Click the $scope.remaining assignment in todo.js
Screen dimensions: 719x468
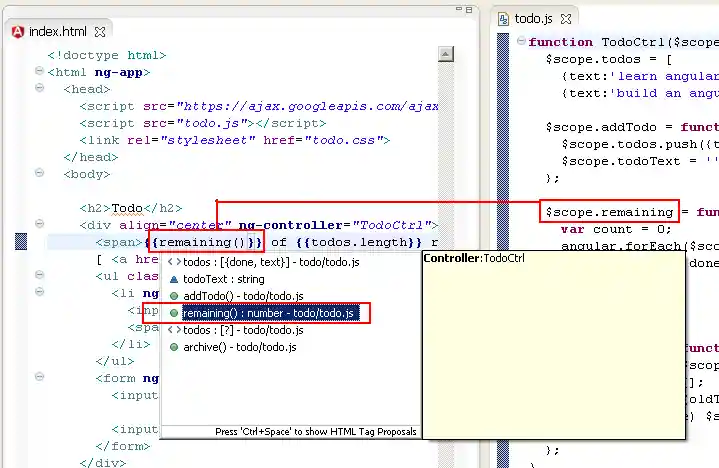pos(609,212)
